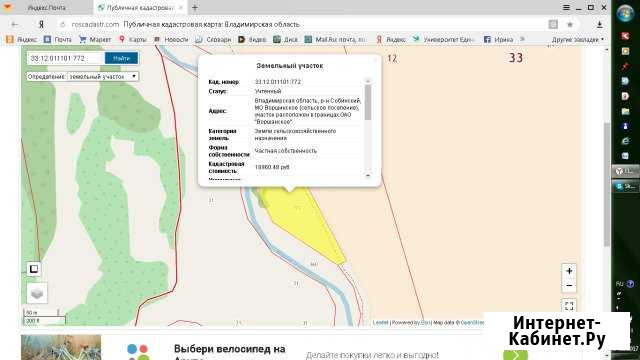Show more bookmarks via chevron
This screenshot has width=640, height=360.
pyautogui.click(x=522, y=39)
